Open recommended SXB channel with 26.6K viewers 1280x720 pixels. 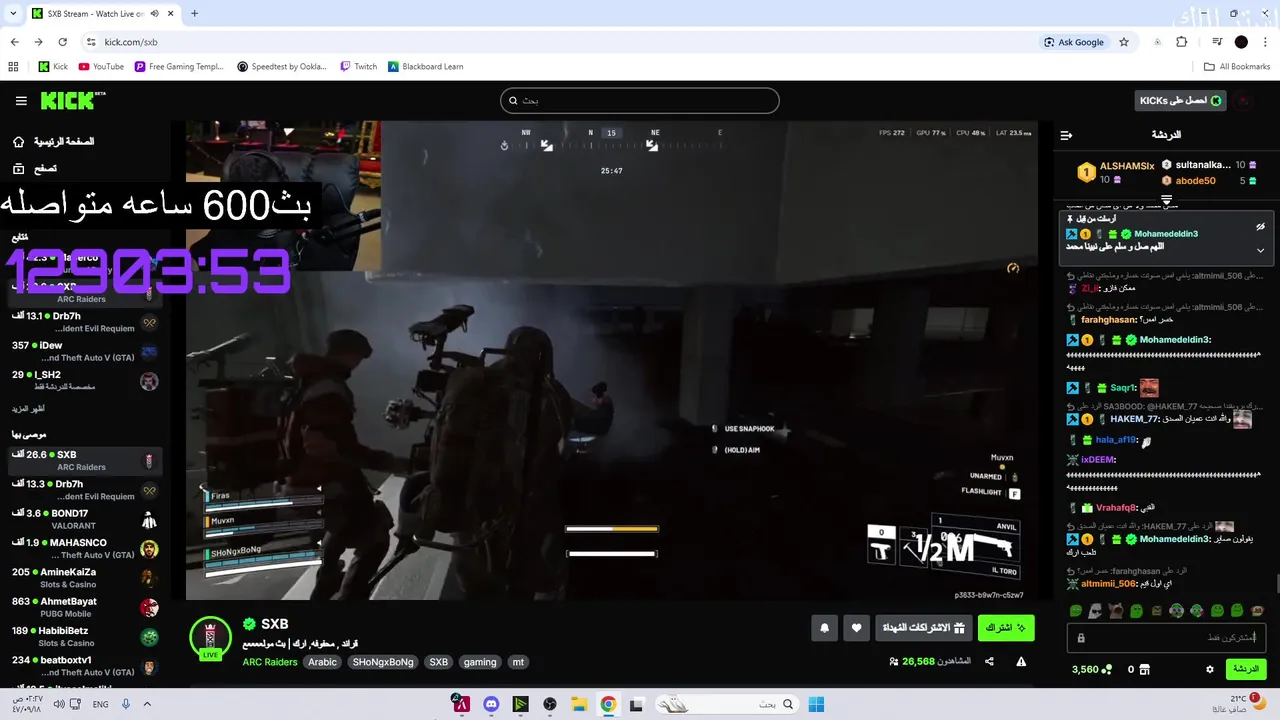pos(84,460)
